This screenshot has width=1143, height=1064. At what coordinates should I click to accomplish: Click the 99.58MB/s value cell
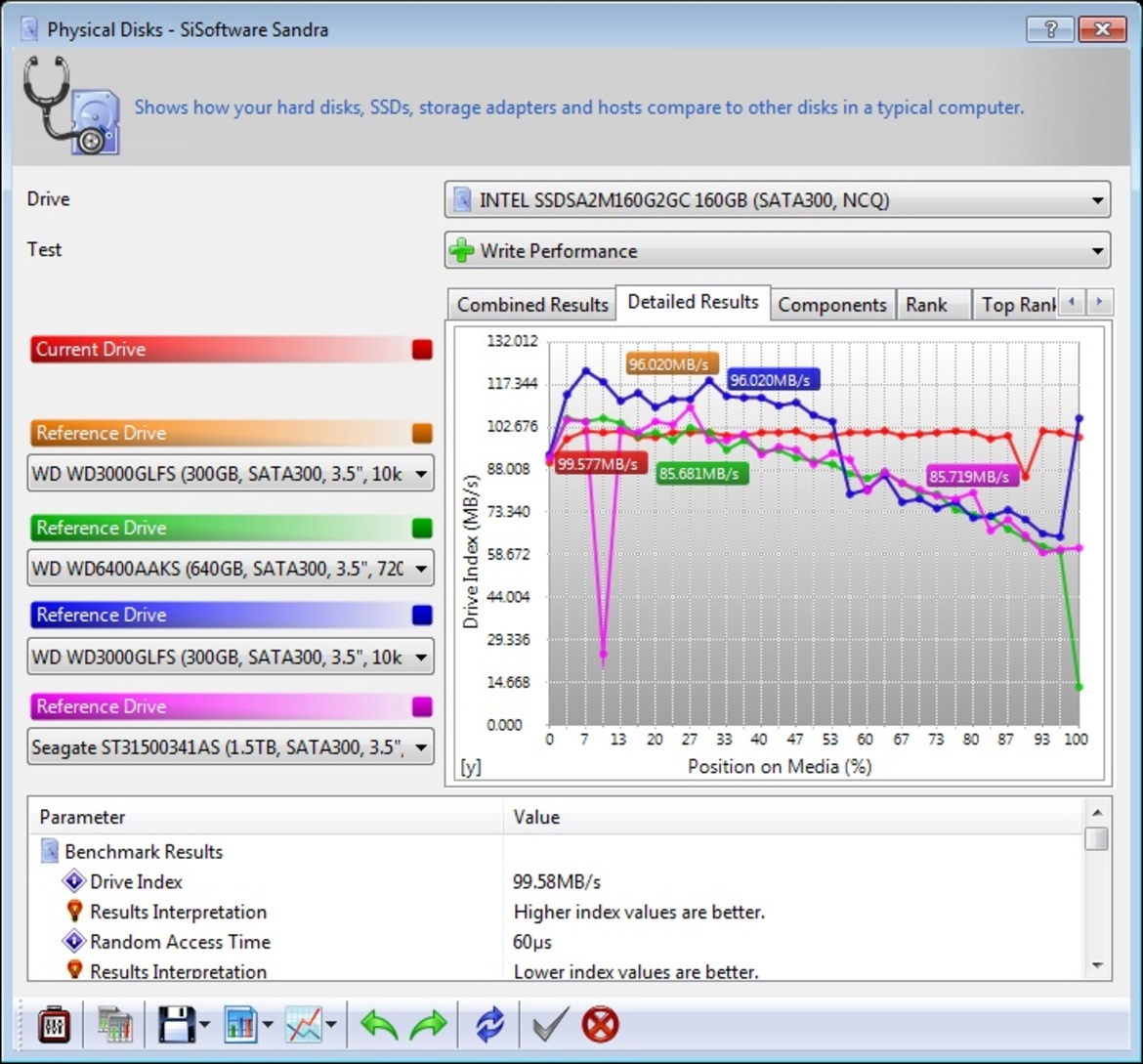pyautogui.click(x=556, y=881)
